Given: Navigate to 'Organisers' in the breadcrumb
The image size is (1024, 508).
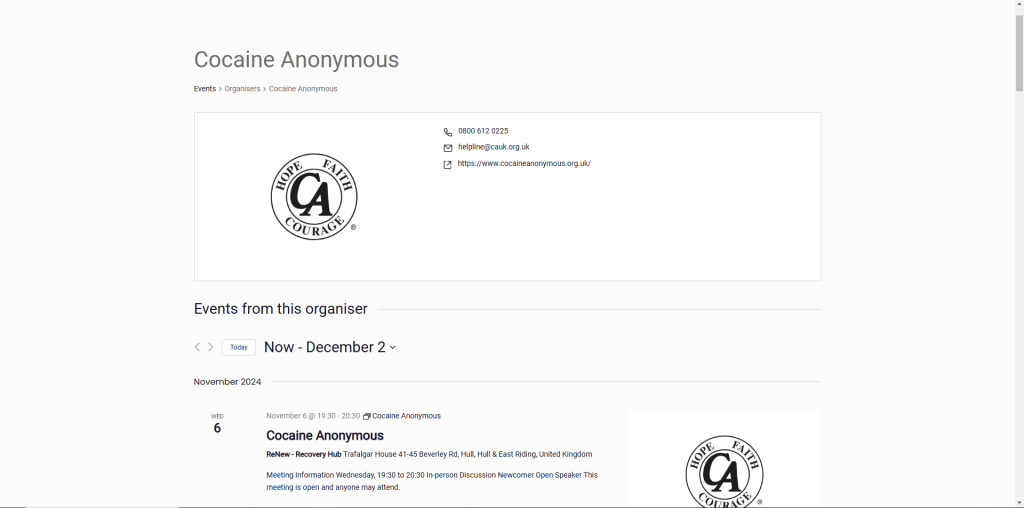Looking at the screenshot, I should coord(242,89).
